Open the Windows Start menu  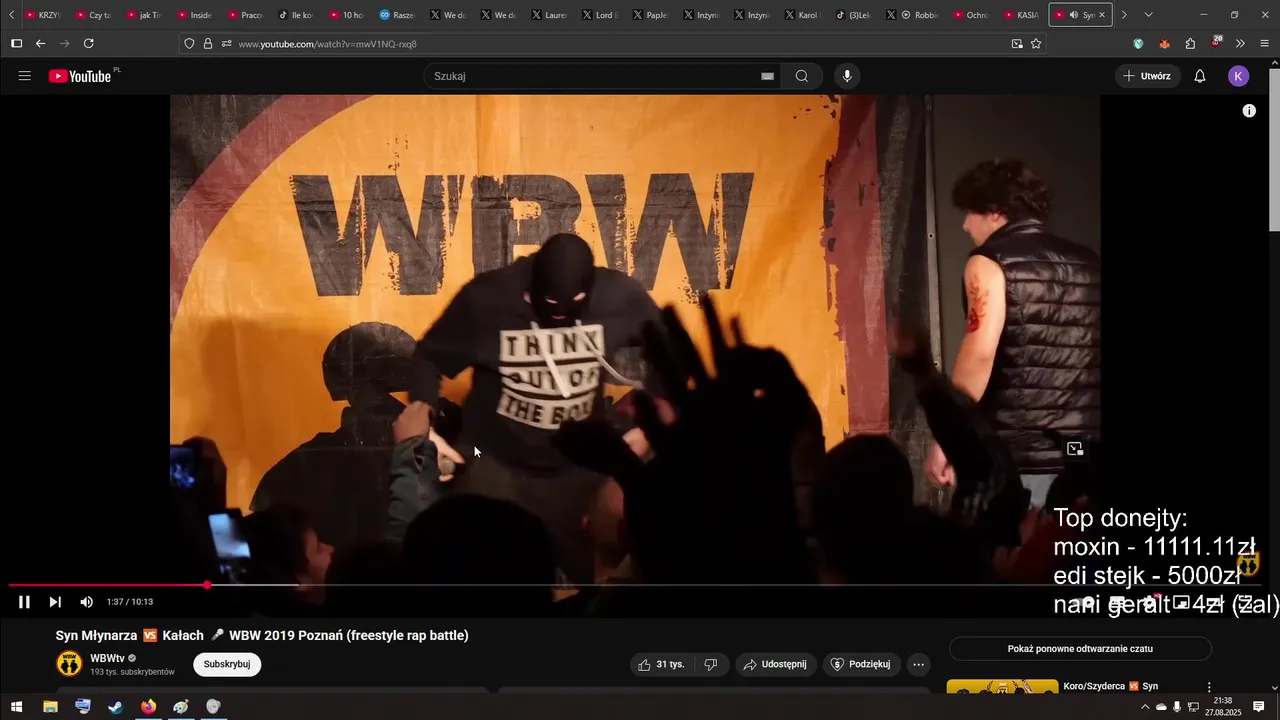click(16, 707)
